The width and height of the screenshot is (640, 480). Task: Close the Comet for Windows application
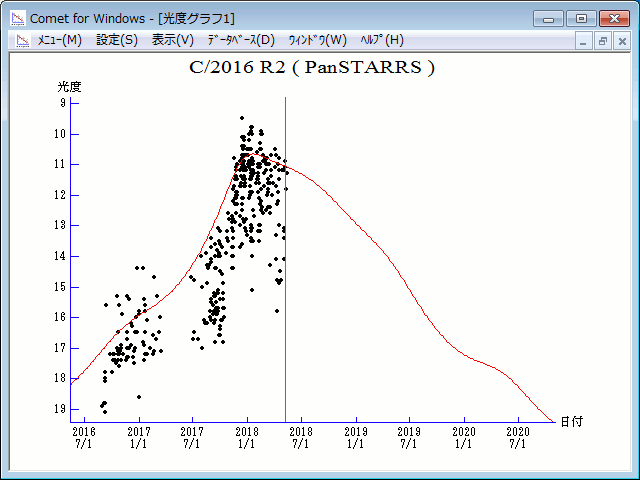pyautogui.click(x=614, y=18)
